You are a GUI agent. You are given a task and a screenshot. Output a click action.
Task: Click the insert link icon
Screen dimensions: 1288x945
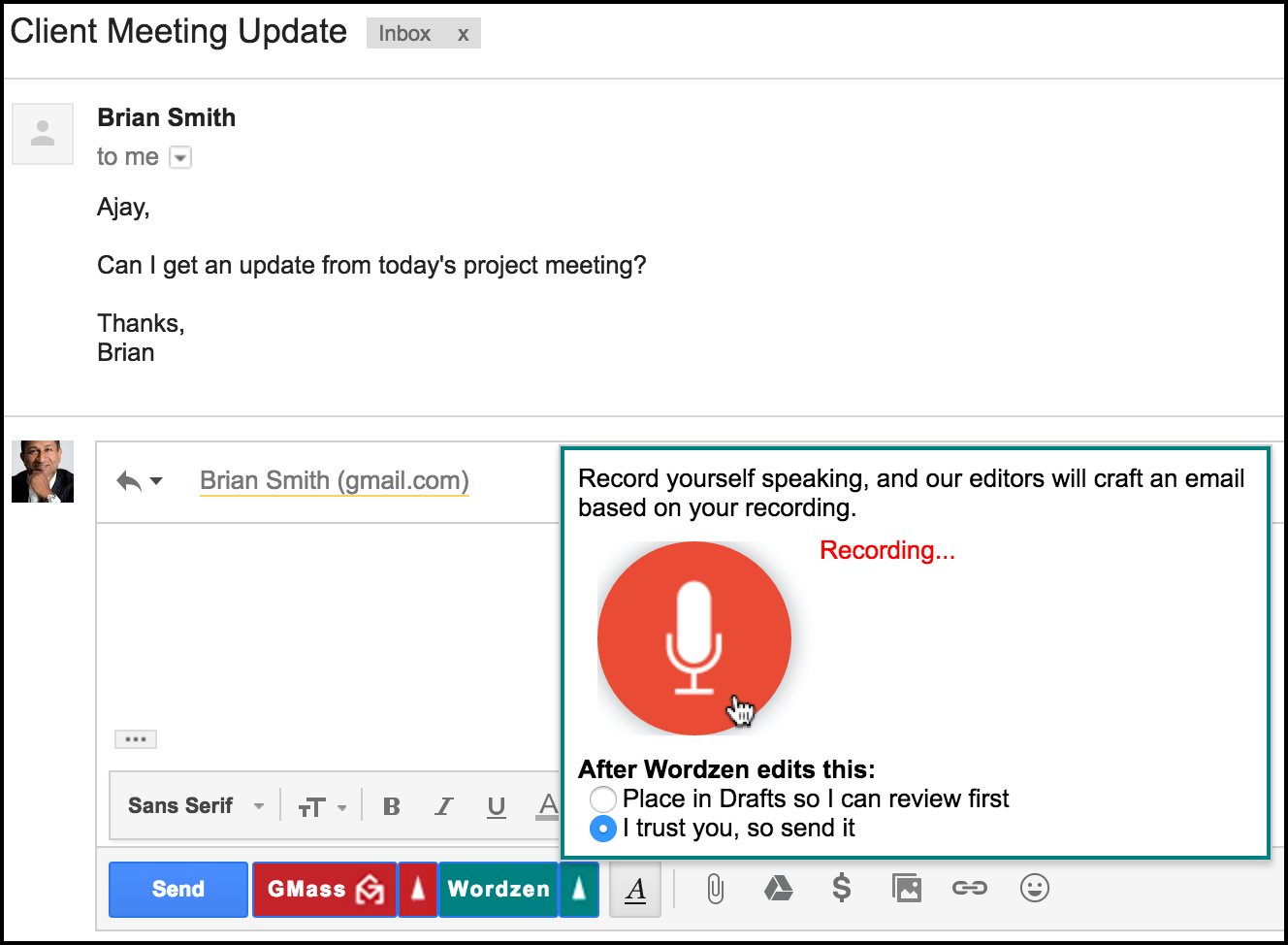click(x=970, y=888)
